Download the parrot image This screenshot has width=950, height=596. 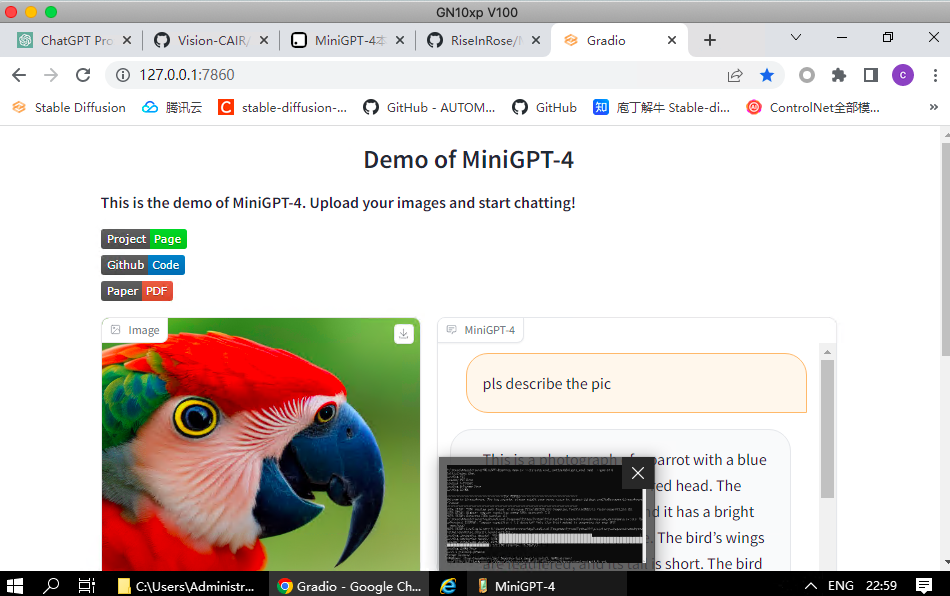[x=404, y=334]
